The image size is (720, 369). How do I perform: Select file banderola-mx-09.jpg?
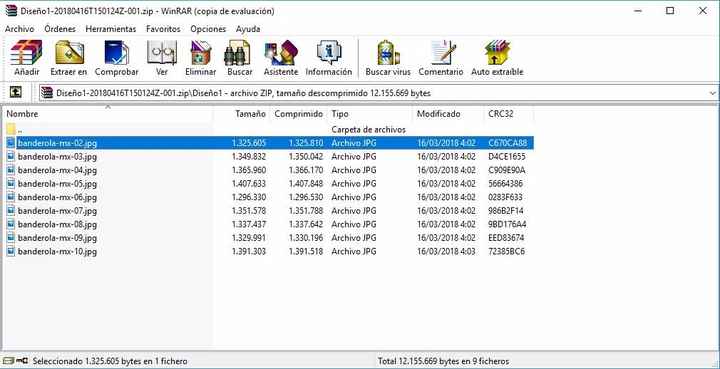57,238
